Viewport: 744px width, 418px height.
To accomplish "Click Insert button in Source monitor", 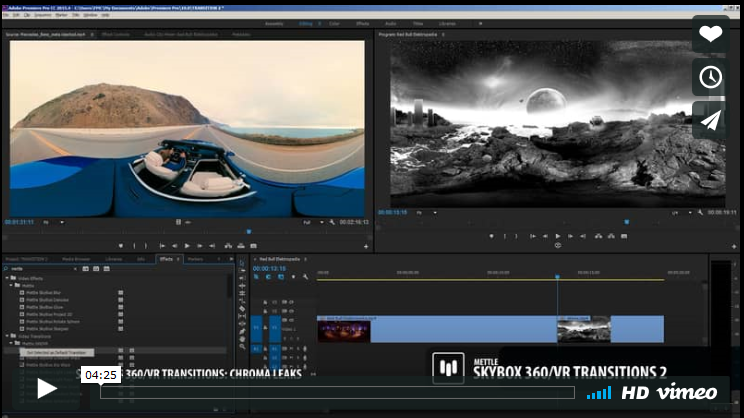I will [228, 246].
